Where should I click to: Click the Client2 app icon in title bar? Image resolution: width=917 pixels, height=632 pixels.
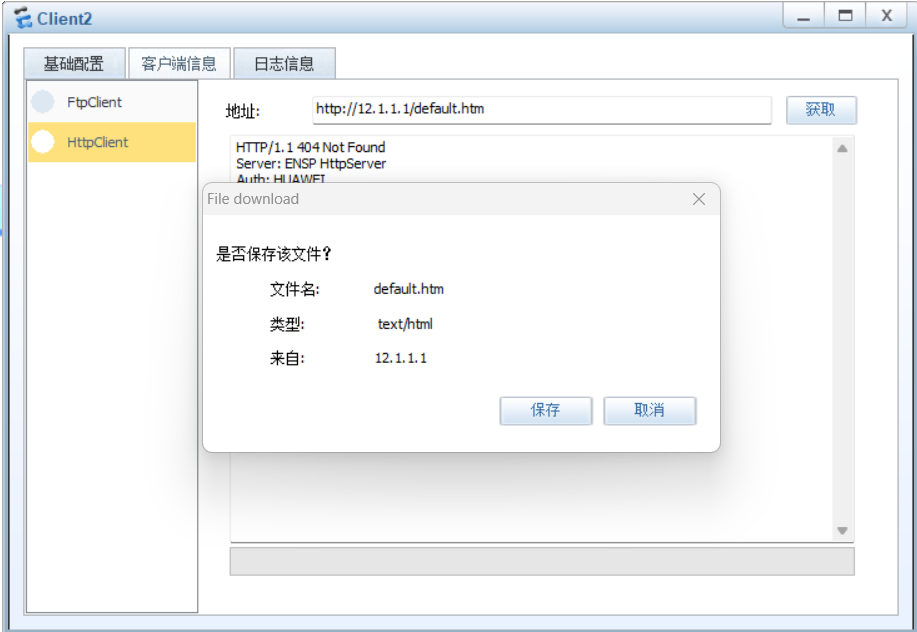(23, 18)
